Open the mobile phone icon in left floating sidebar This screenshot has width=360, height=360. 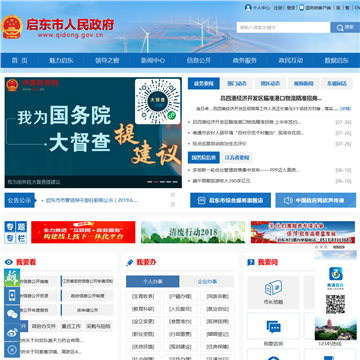12,295
